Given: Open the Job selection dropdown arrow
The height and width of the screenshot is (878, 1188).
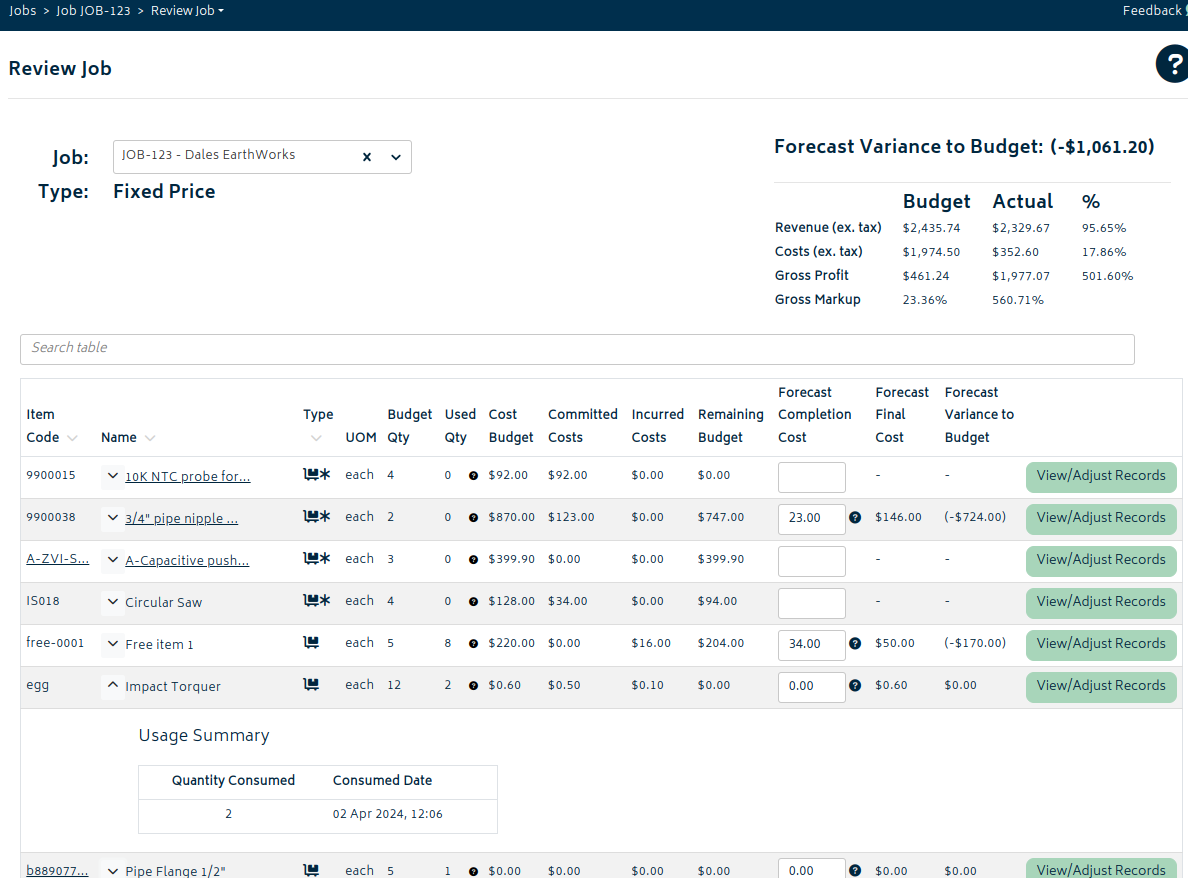Looking at the screenshot, I should [x=395, y=157].
